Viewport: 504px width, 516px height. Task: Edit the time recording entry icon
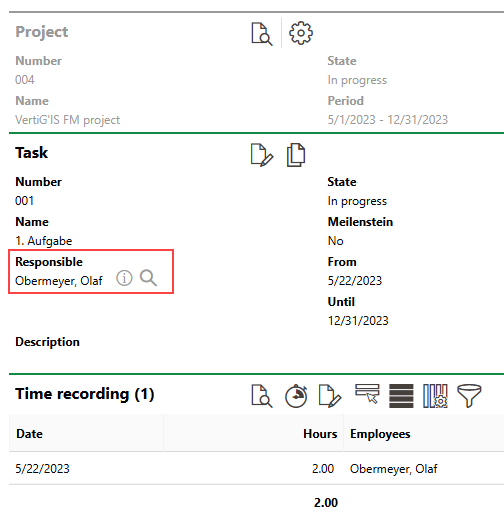pyautogui.click(x=330, y=396)
